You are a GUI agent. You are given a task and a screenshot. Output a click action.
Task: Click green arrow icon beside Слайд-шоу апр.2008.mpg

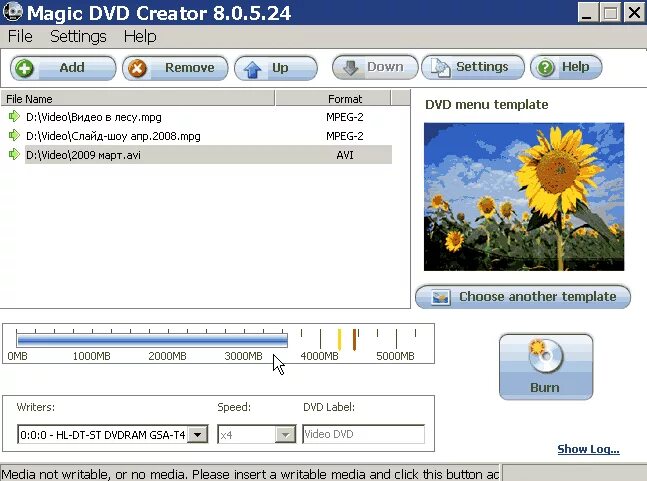click(x=14, y=135)
